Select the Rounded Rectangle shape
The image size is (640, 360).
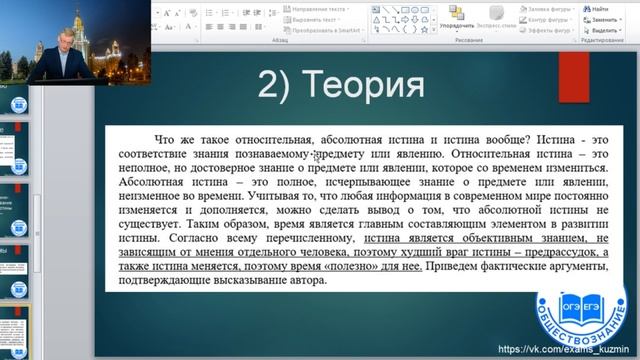(425, 10)
